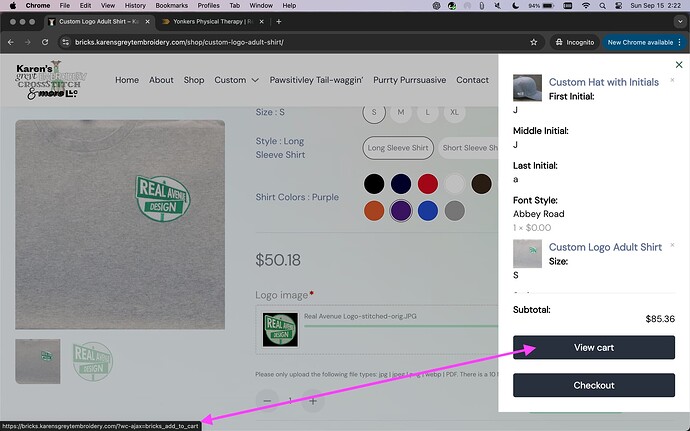Screen dimensions: 690x431
Task: Click New Chrome available update button
Action: [x=644, y=42]
